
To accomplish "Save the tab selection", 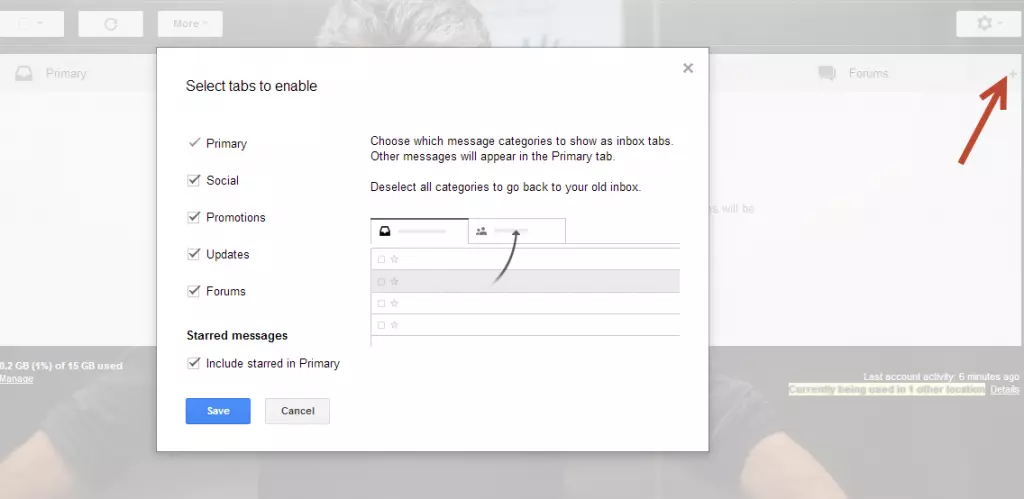I will coord(218,411).
